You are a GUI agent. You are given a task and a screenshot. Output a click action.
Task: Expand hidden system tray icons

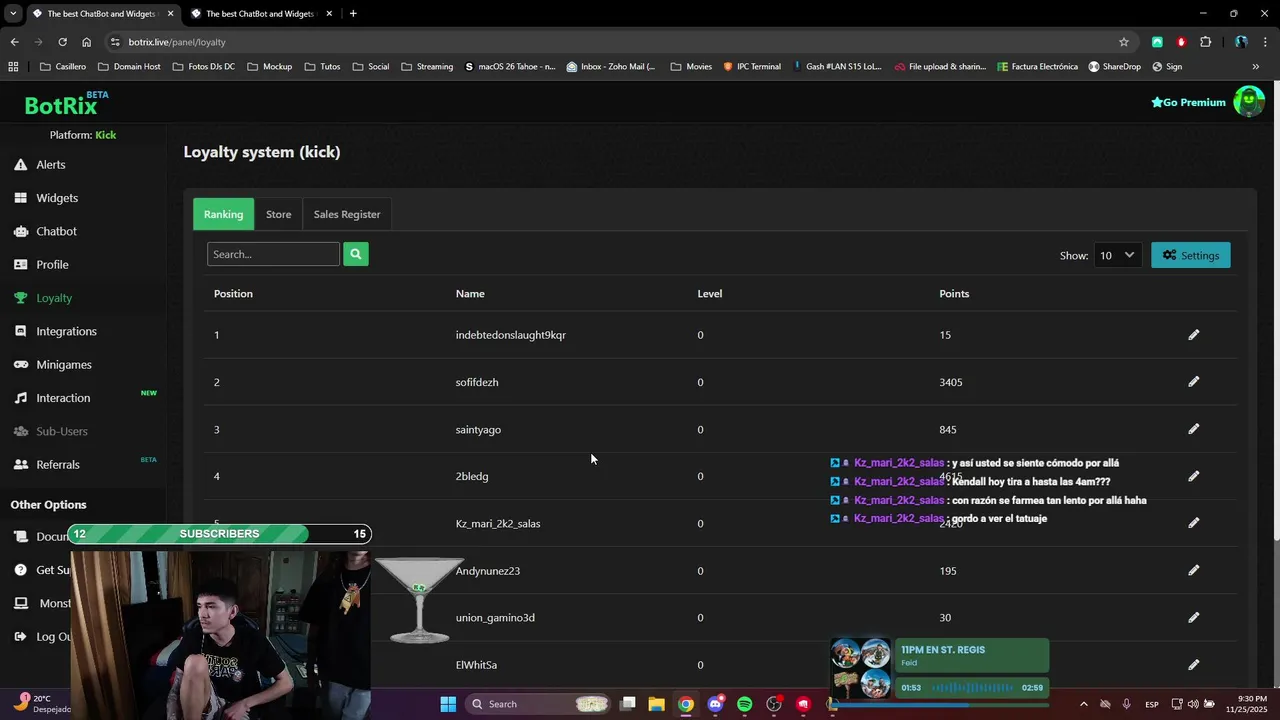click(1083, 704)
